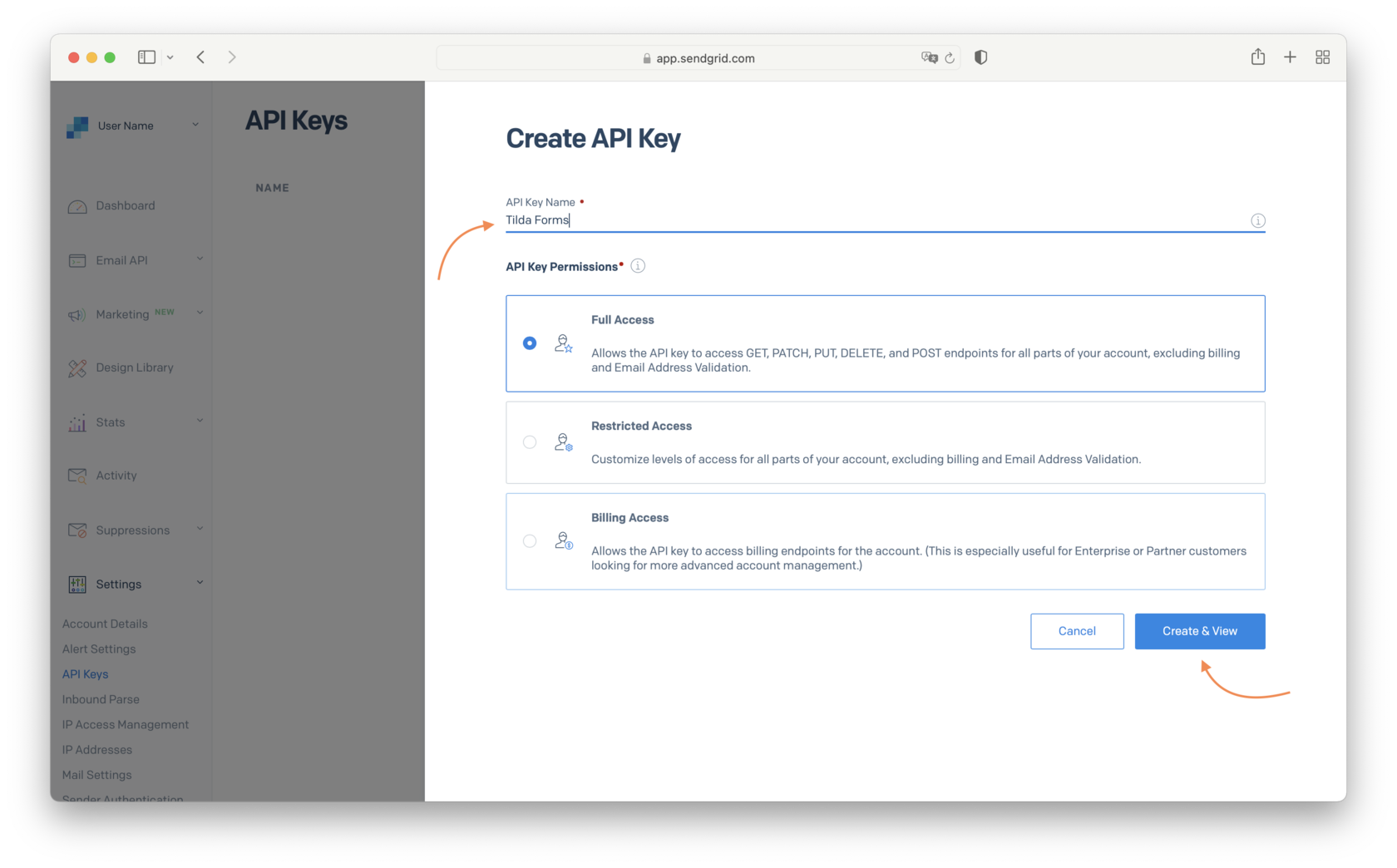Viewport: 1397px width, 868px height.
Task: Click the translate icon in address bar
Action: 929,57
